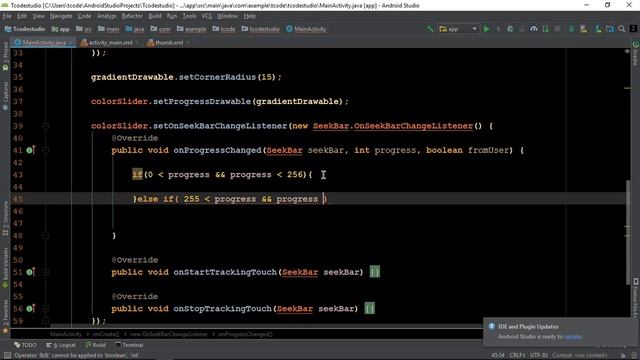The width and height of the screenshot is (640, 360).
Task: Click the src folder breadcrumb
Action: click(x=84, y=29)
